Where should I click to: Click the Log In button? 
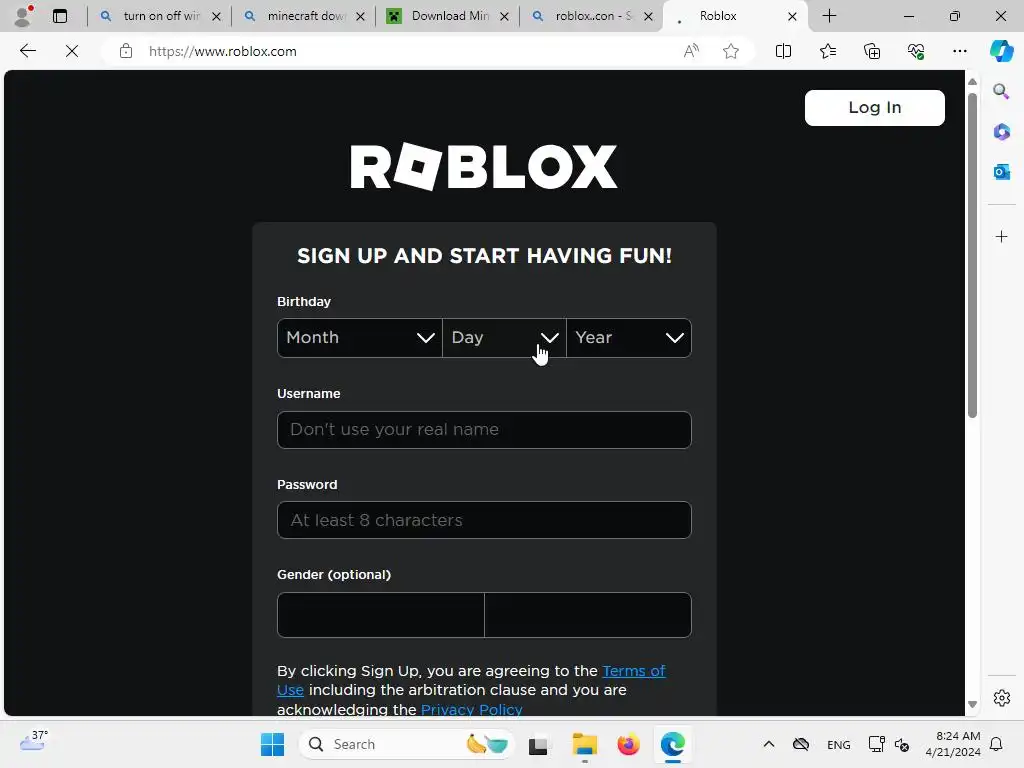point(874,108)
